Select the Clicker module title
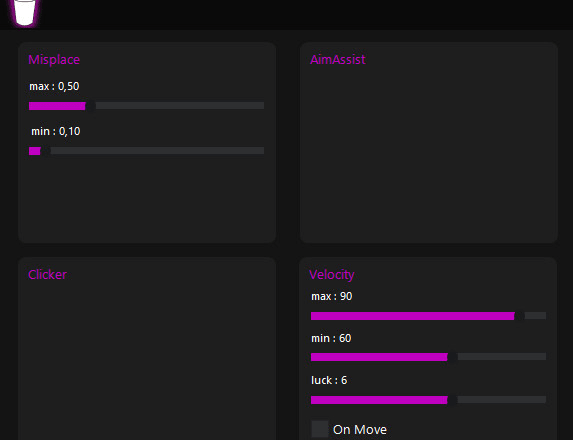This screenshot has height=440, width=573. click(x=48, y=274)
